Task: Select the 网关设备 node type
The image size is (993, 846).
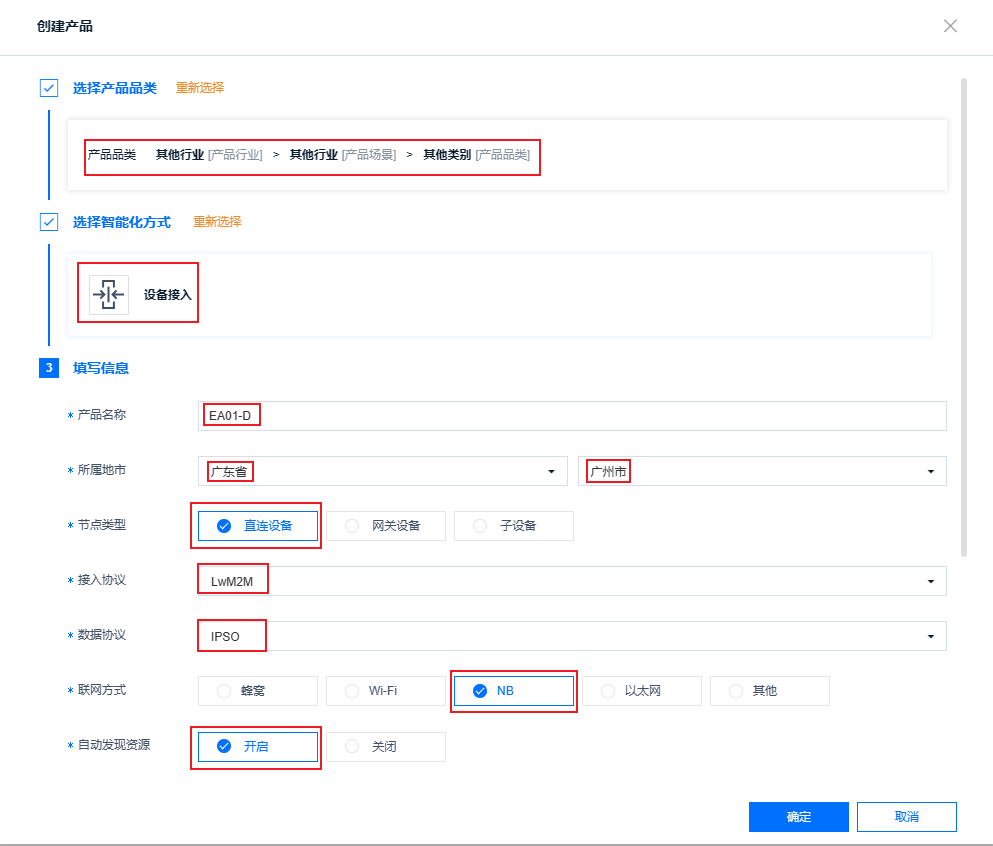Action: 385,526
